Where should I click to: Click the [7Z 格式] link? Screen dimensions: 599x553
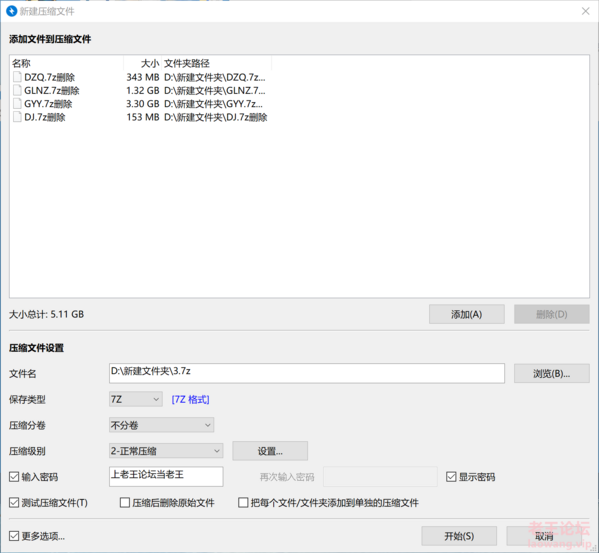(190, 399)
